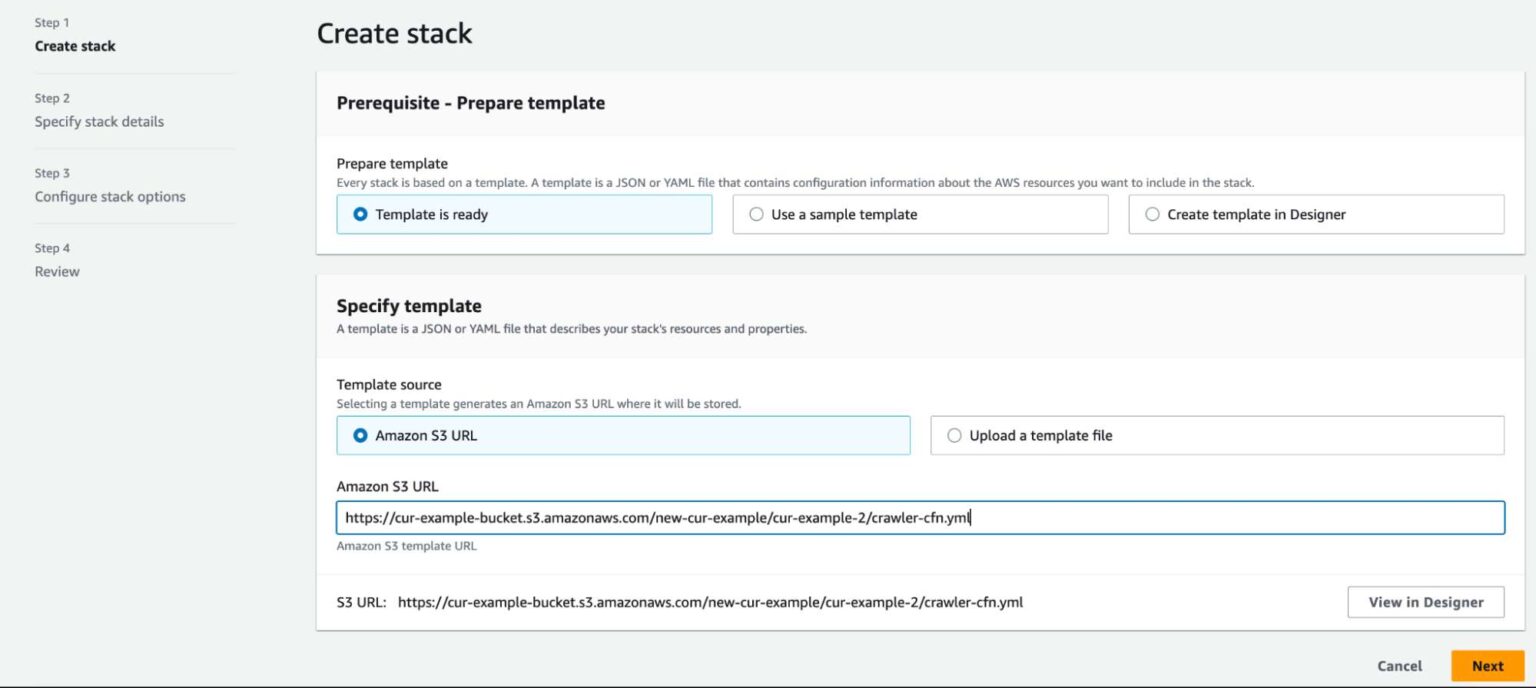Choose "Create template in Designer" option
This screenshot has width=1536, height=688.
pos(1152,214)
